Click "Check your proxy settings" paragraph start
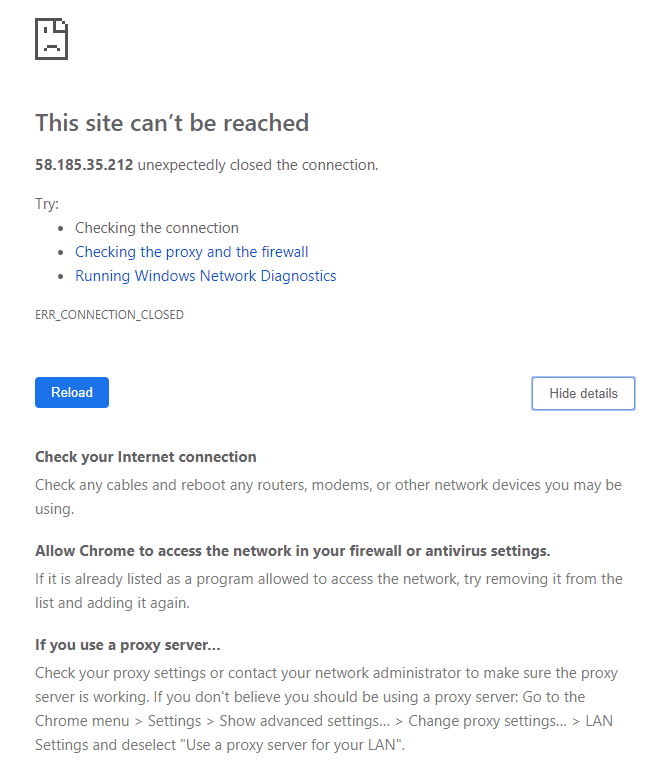659x774 pixels. click(120, 673)
